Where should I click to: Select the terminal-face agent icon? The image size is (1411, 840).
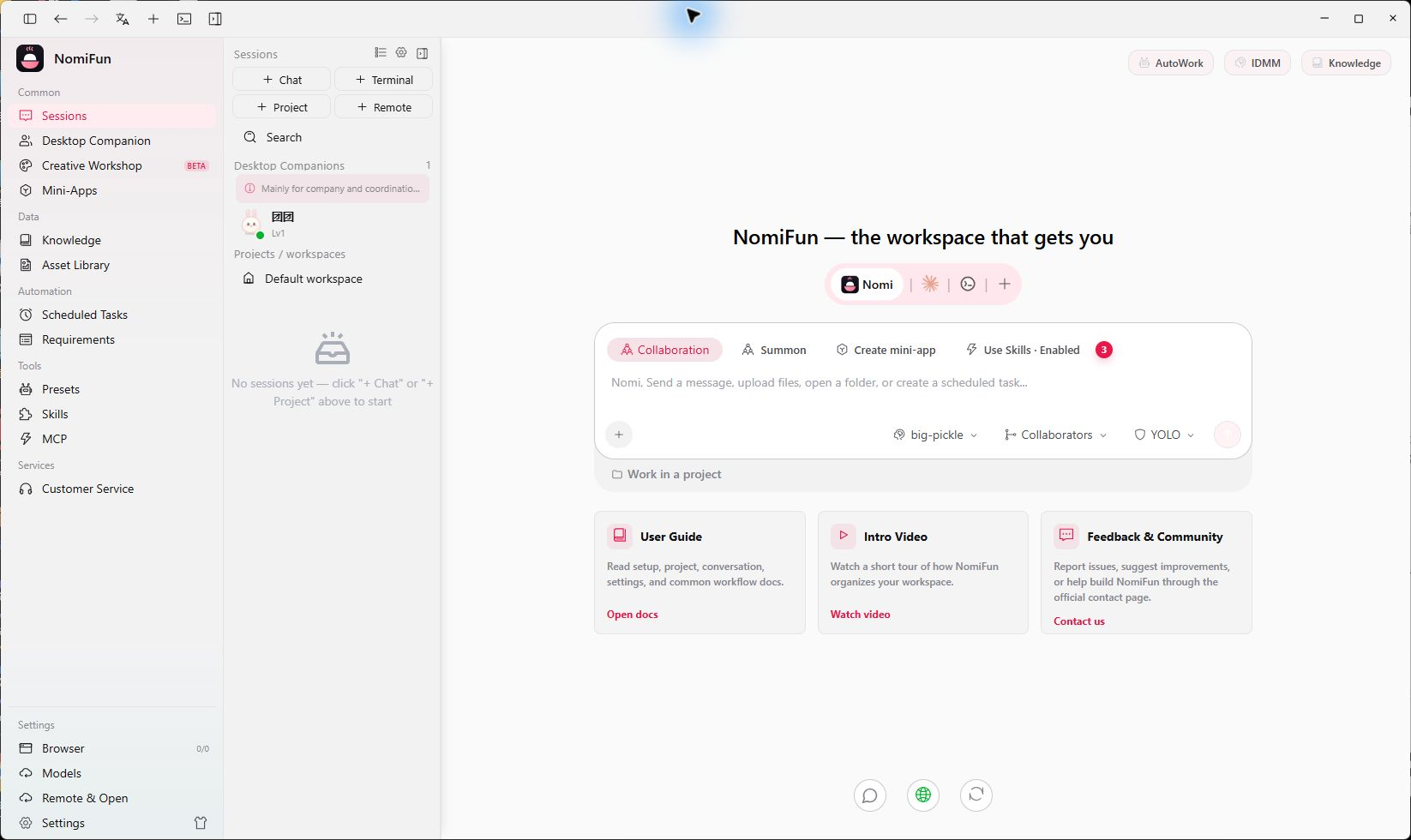[968, 285]
